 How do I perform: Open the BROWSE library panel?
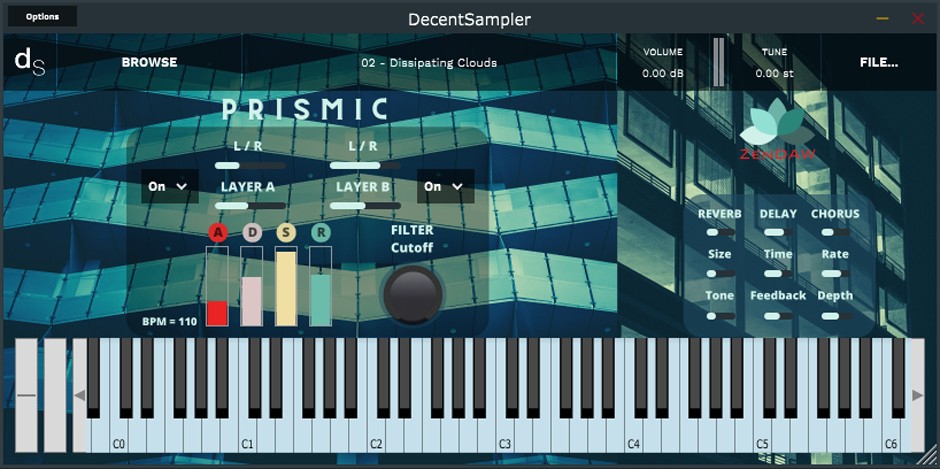(x=149, y=62)
